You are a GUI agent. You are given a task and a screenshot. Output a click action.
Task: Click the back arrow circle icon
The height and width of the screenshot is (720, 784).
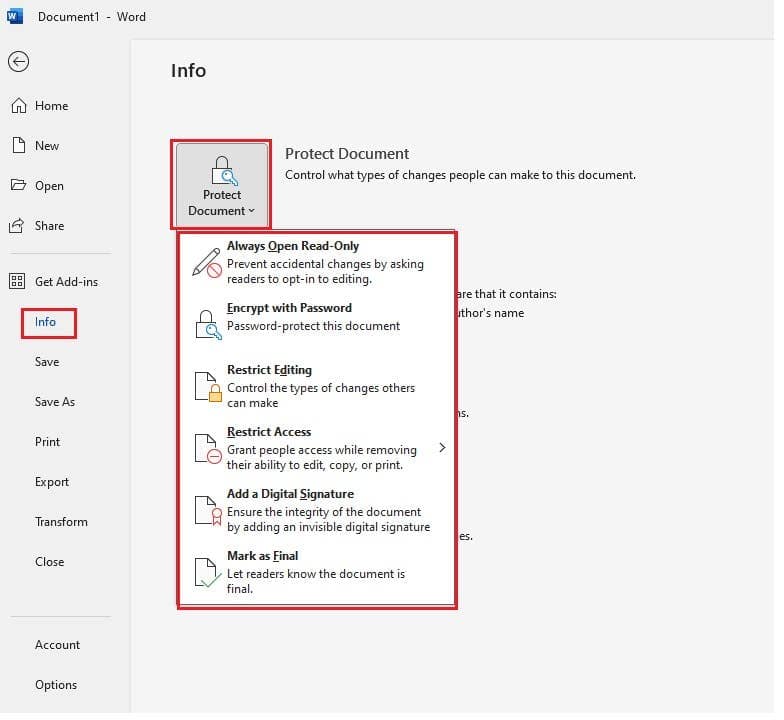pos(18,62)
